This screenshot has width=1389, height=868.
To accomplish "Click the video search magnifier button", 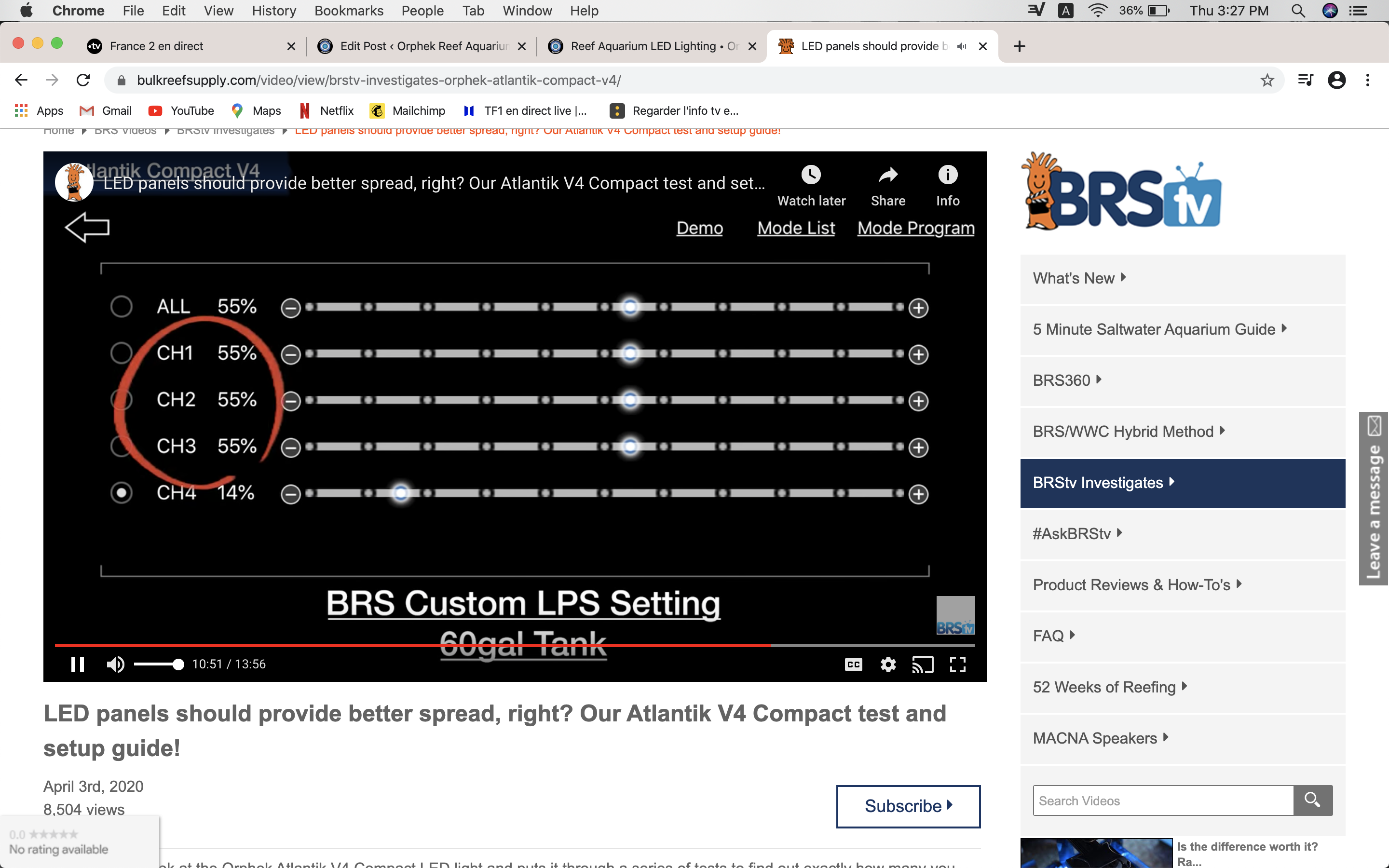I will point(1313,800).
